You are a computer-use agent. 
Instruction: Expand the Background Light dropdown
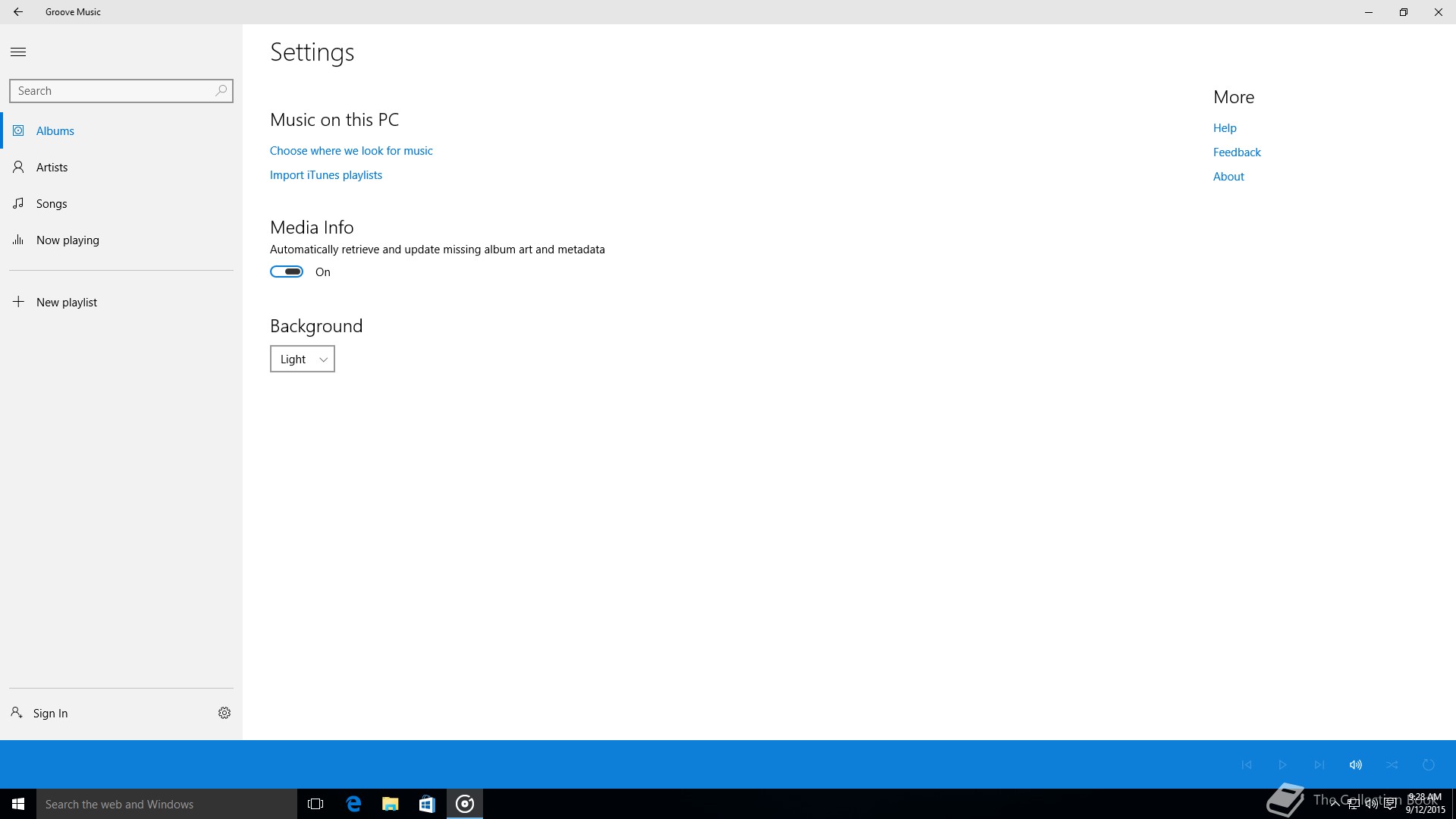pos(303,359)
